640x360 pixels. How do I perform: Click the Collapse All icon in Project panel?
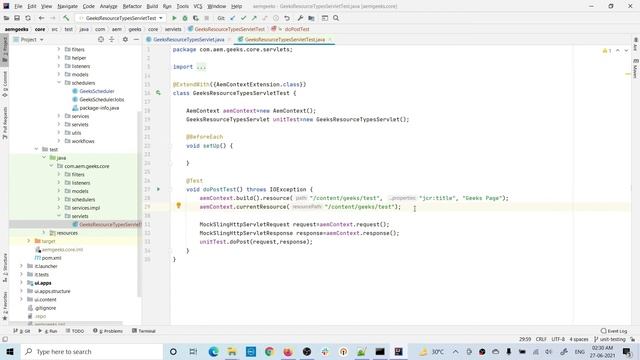pos(111,40)
